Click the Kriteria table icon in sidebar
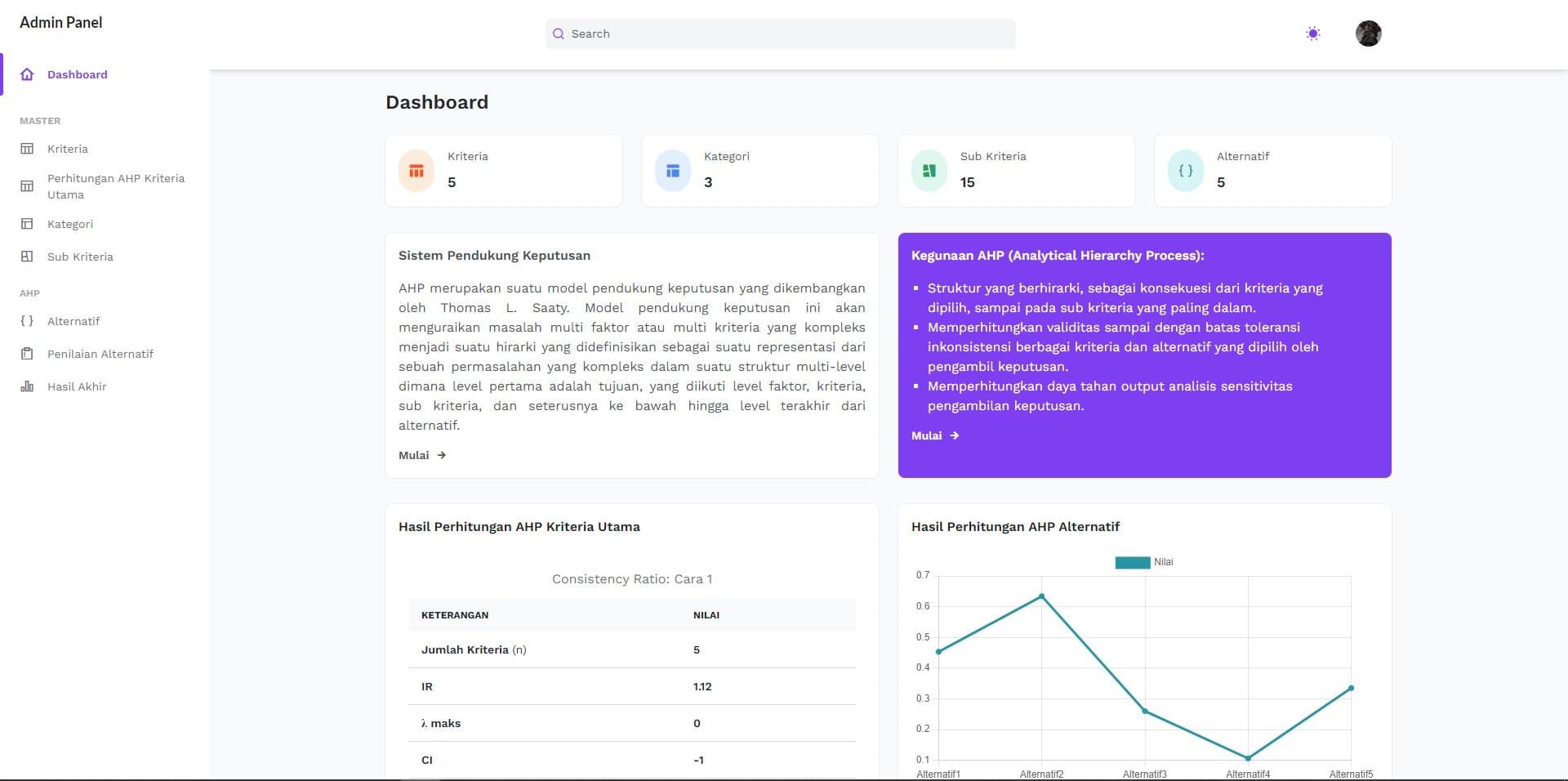 tap(29, 149)
